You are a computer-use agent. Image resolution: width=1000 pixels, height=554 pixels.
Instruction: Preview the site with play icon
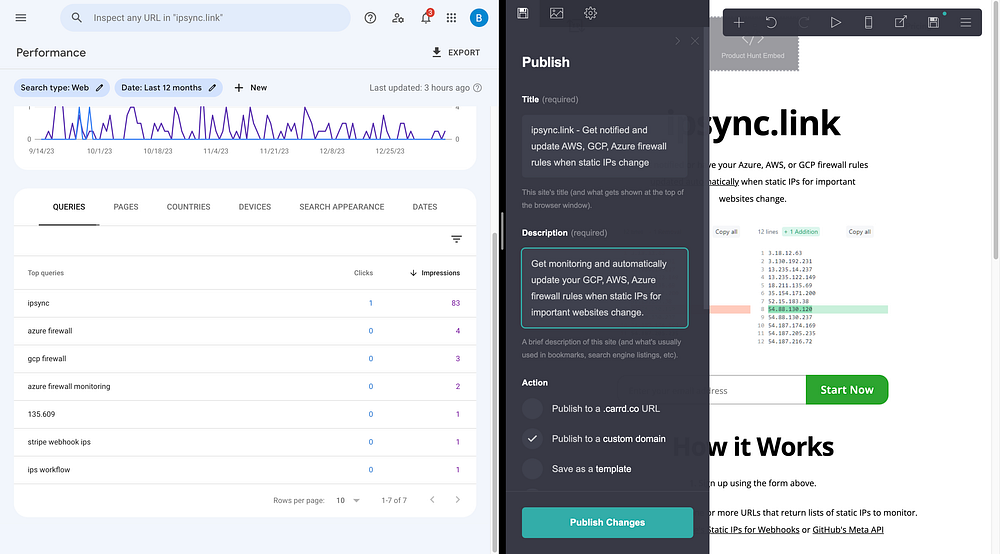[x=836, y=23]
